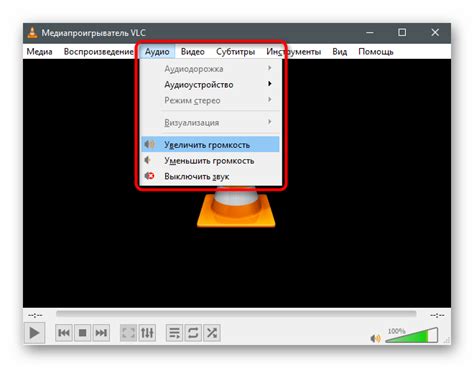The image size is (474, 368).
Task: Toggle shuffle random playback button
Action: [212, 332]
